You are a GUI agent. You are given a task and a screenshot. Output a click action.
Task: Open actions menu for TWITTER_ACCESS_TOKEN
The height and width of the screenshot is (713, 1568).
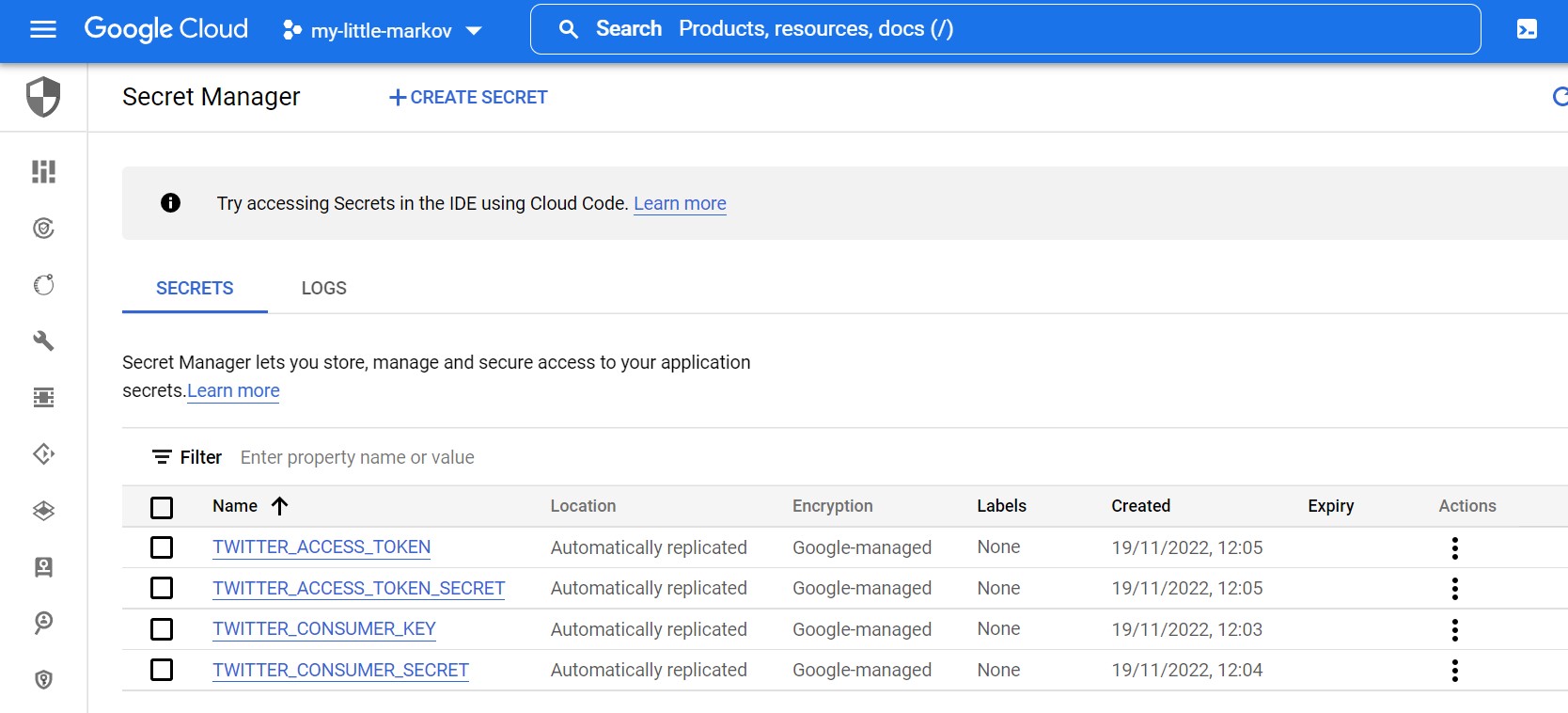[x=1454, y=547]
